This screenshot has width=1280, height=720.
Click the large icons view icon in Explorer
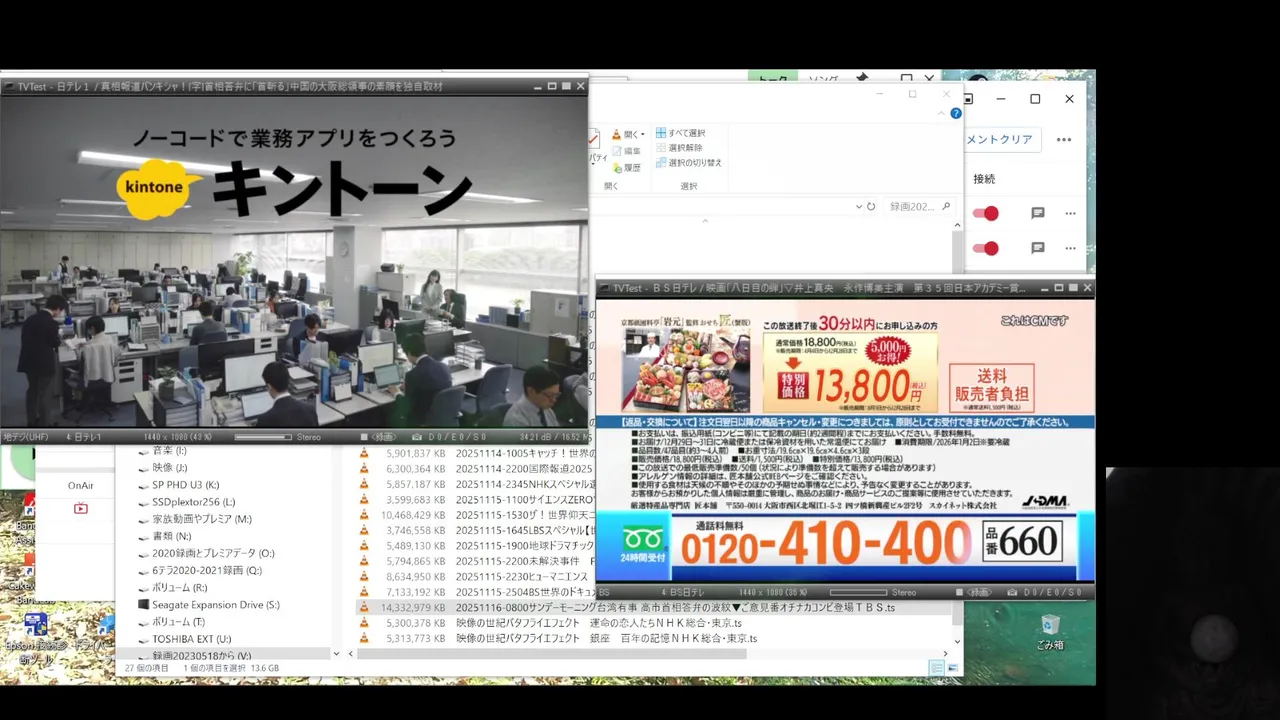953,667
